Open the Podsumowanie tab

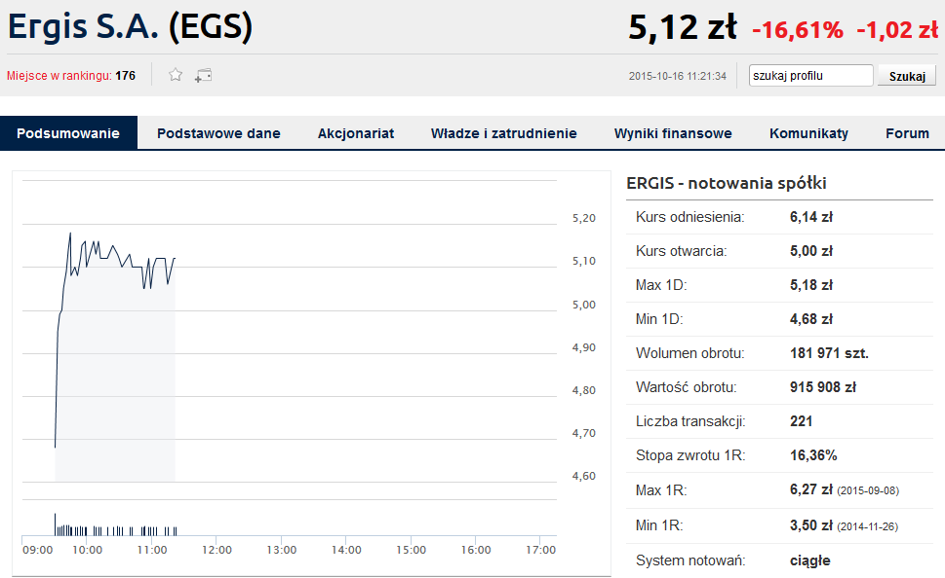tap(69, 133)
